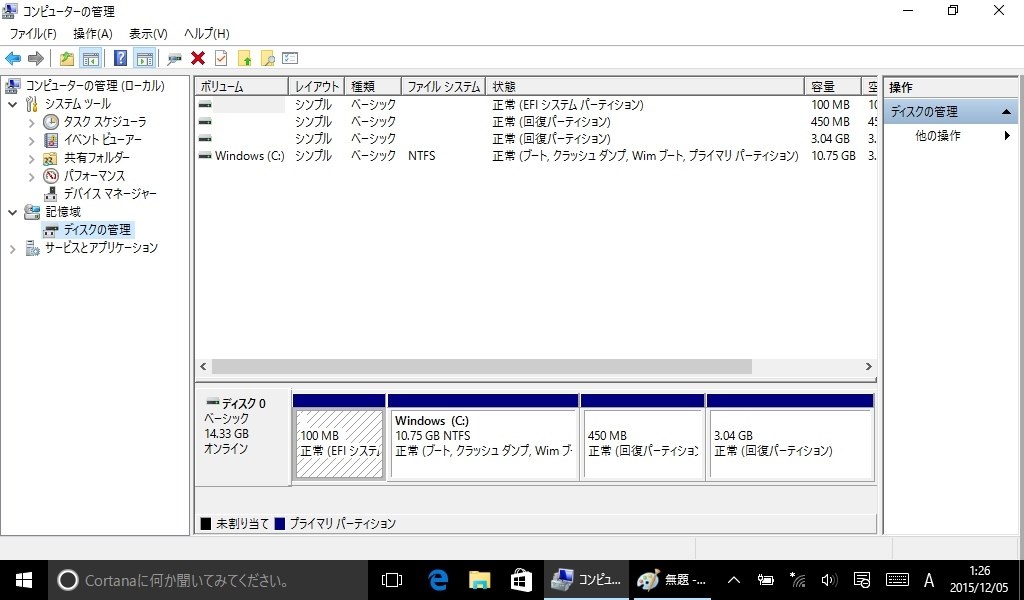
Task: Expand the パフォーマンス node
Action: 31,176
